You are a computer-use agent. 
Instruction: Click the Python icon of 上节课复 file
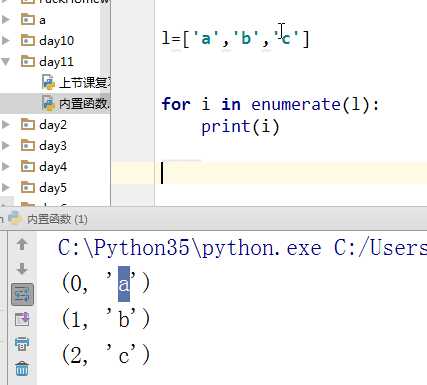(x=48, y=83)
